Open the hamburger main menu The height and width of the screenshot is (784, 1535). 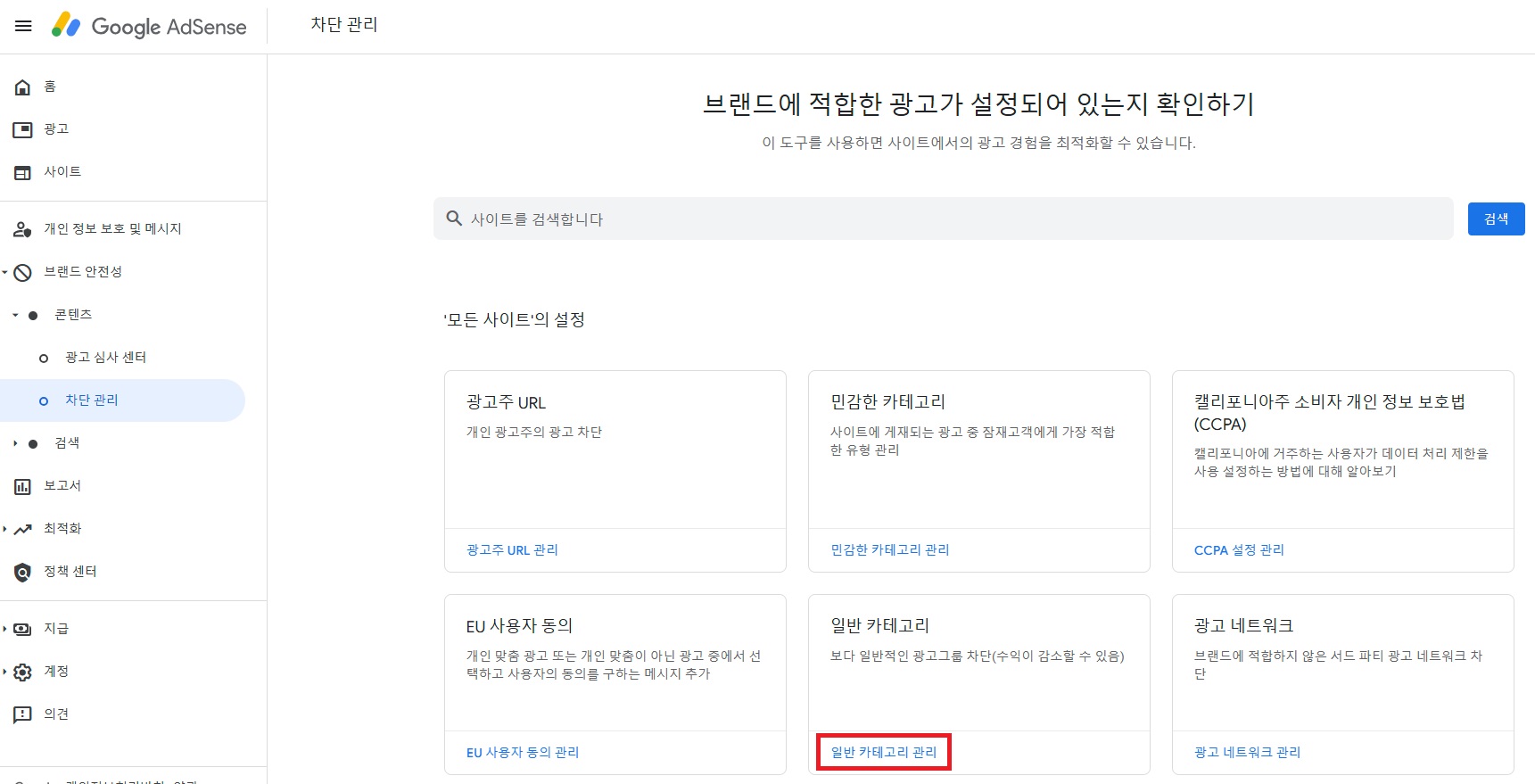click(x=23, y=26)
